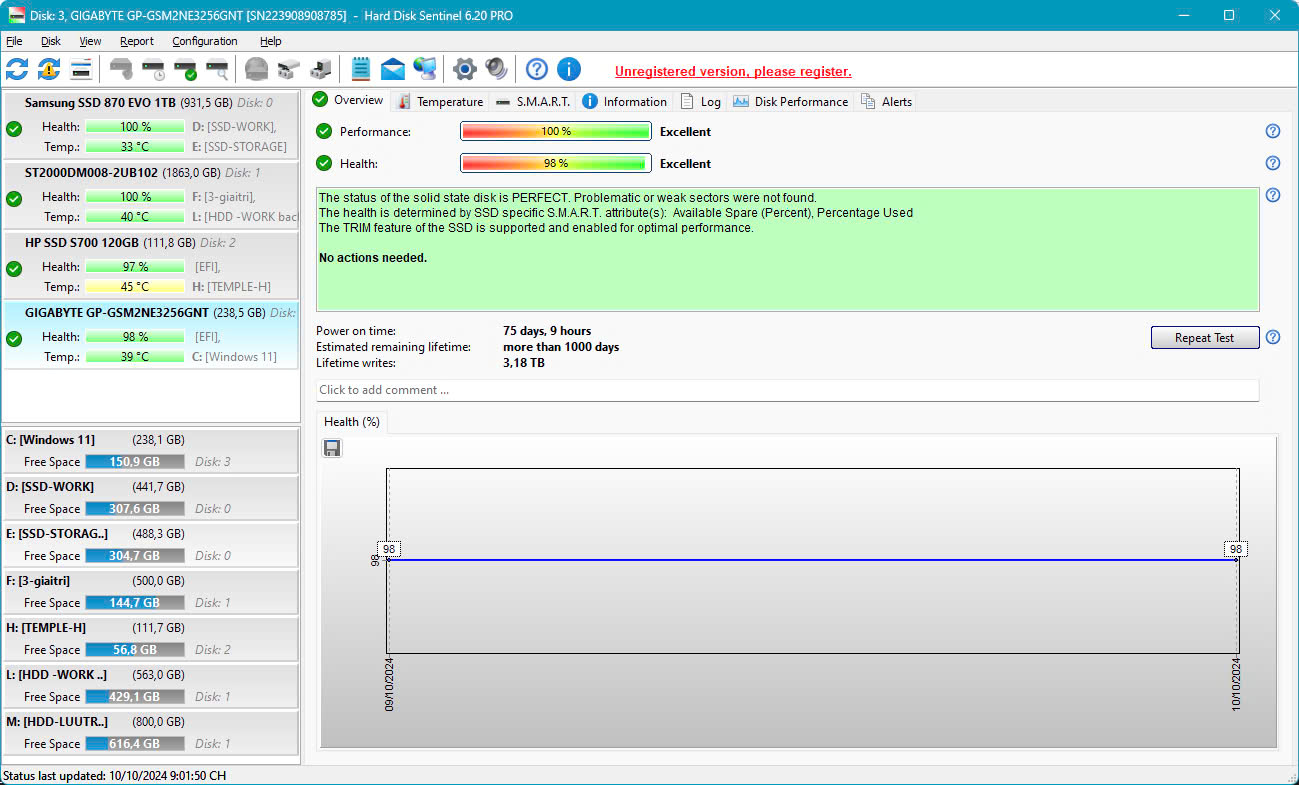Select the C: [Windows 11] partition

(x=151, y=451)
